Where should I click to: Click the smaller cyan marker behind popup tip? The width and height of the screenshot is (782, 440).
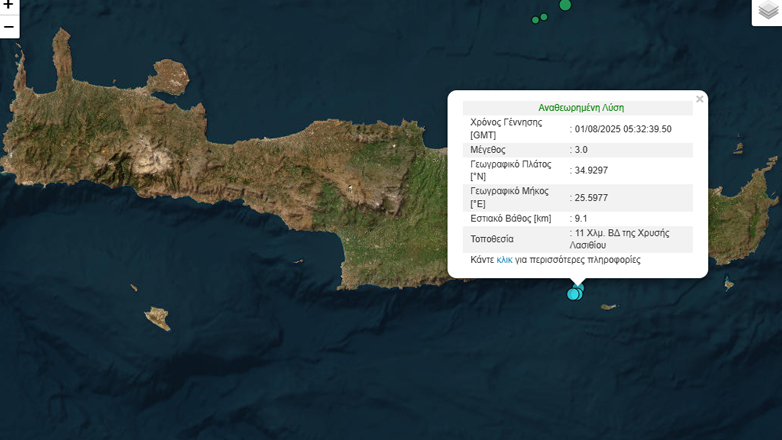[x=580, y=288]
